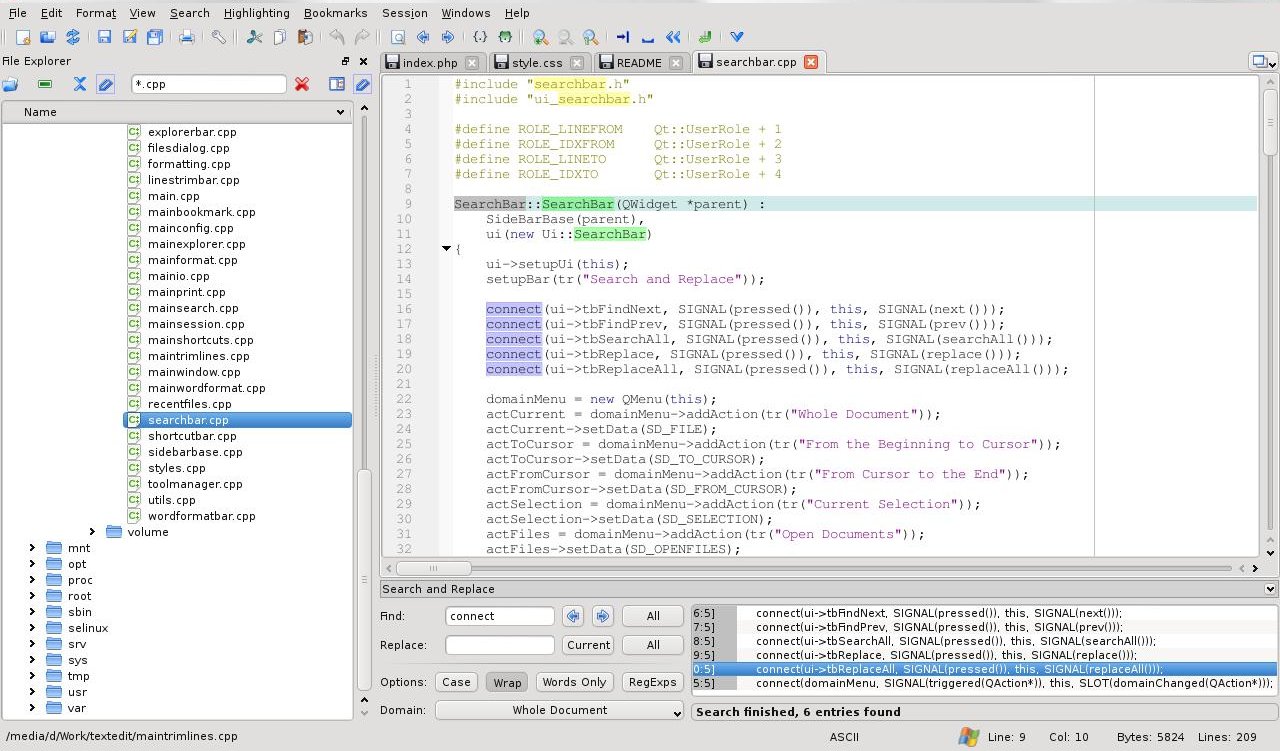The height and width of the screenshot is (751, 1280).
Task: Click the Save file toolbar icon
Action: (104, 37)
